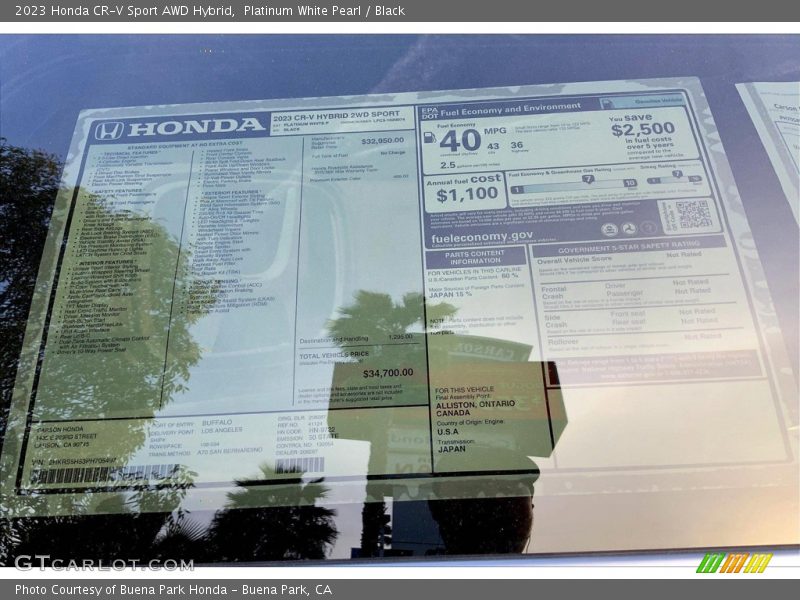Click the QR code on the sticker

click(693, 214)
